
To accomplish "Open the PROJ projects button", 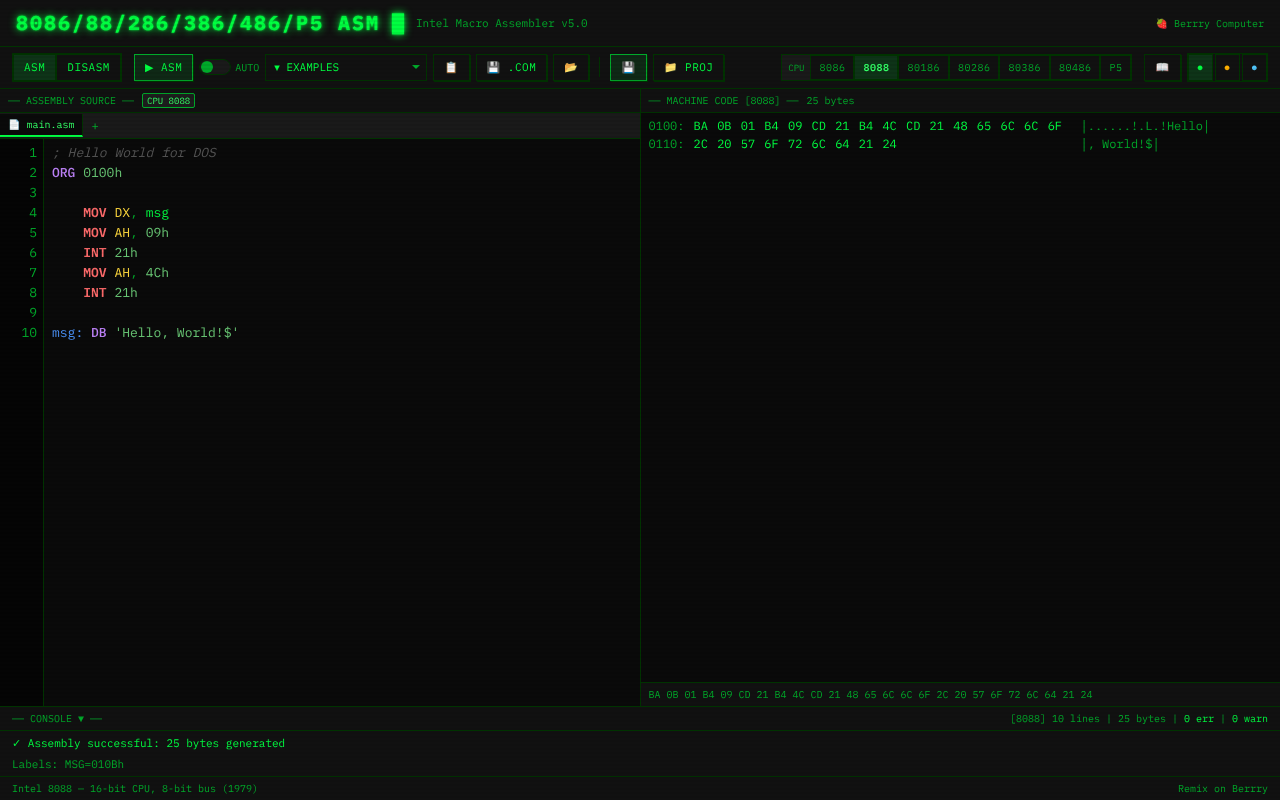I will pyautogui.click(x=688, y=68).
